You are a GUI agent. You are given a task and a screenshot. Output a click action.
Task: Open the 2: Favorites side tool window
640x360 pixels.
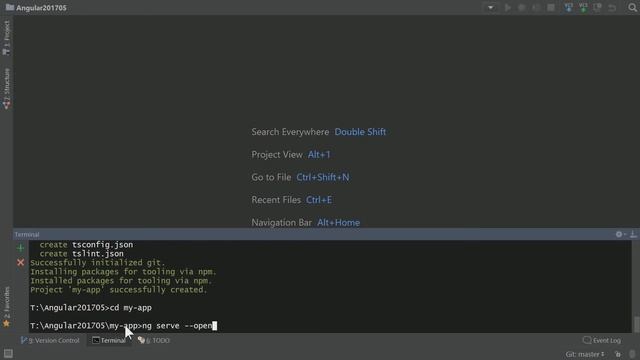pos(6,307)
